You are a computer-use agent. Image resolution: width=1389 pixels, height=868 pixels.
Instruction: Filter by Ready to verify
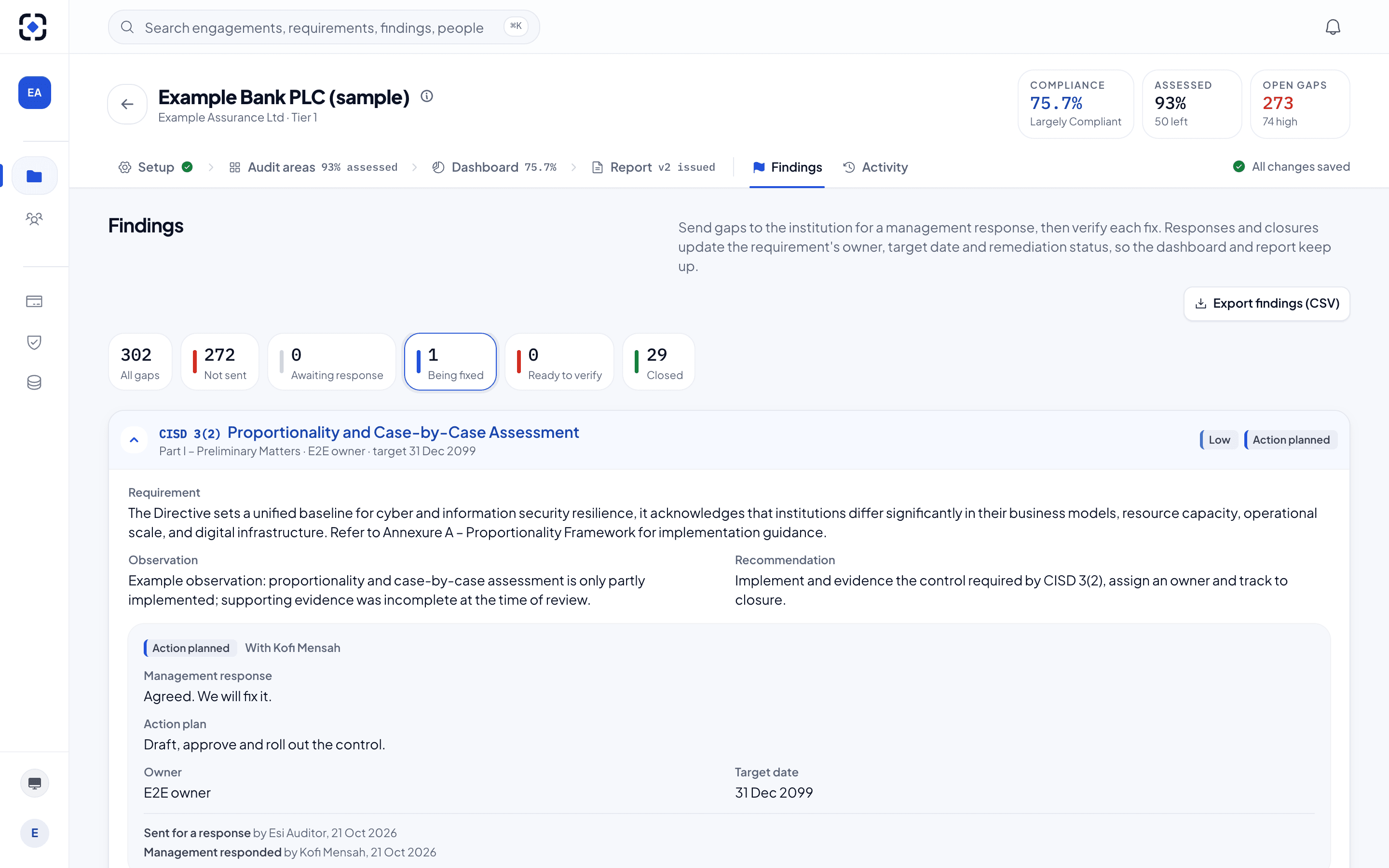[x=559, y=362]
